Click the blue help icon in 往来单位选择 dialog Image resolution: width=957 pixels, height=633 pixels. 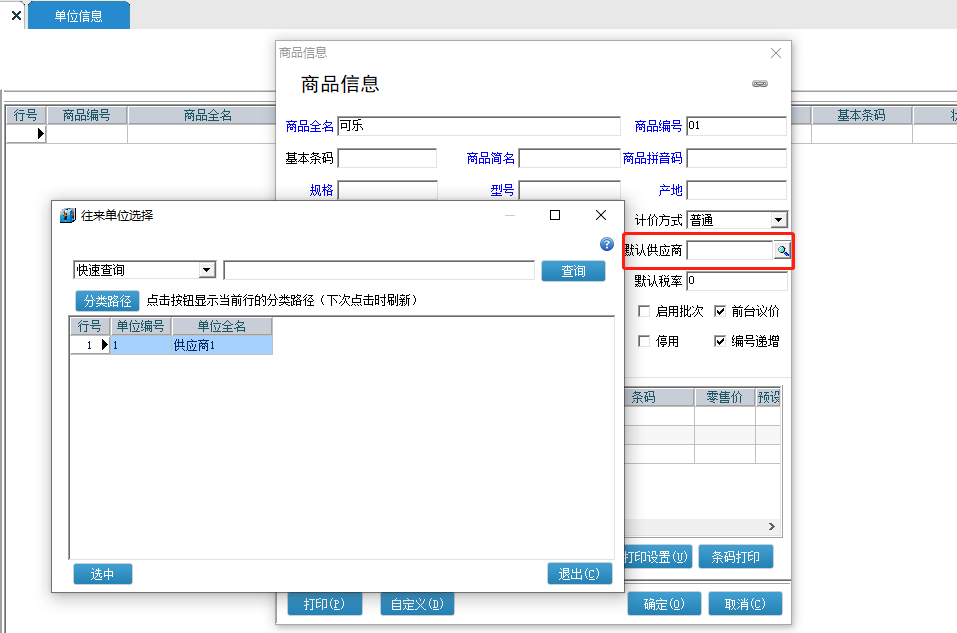605,243
